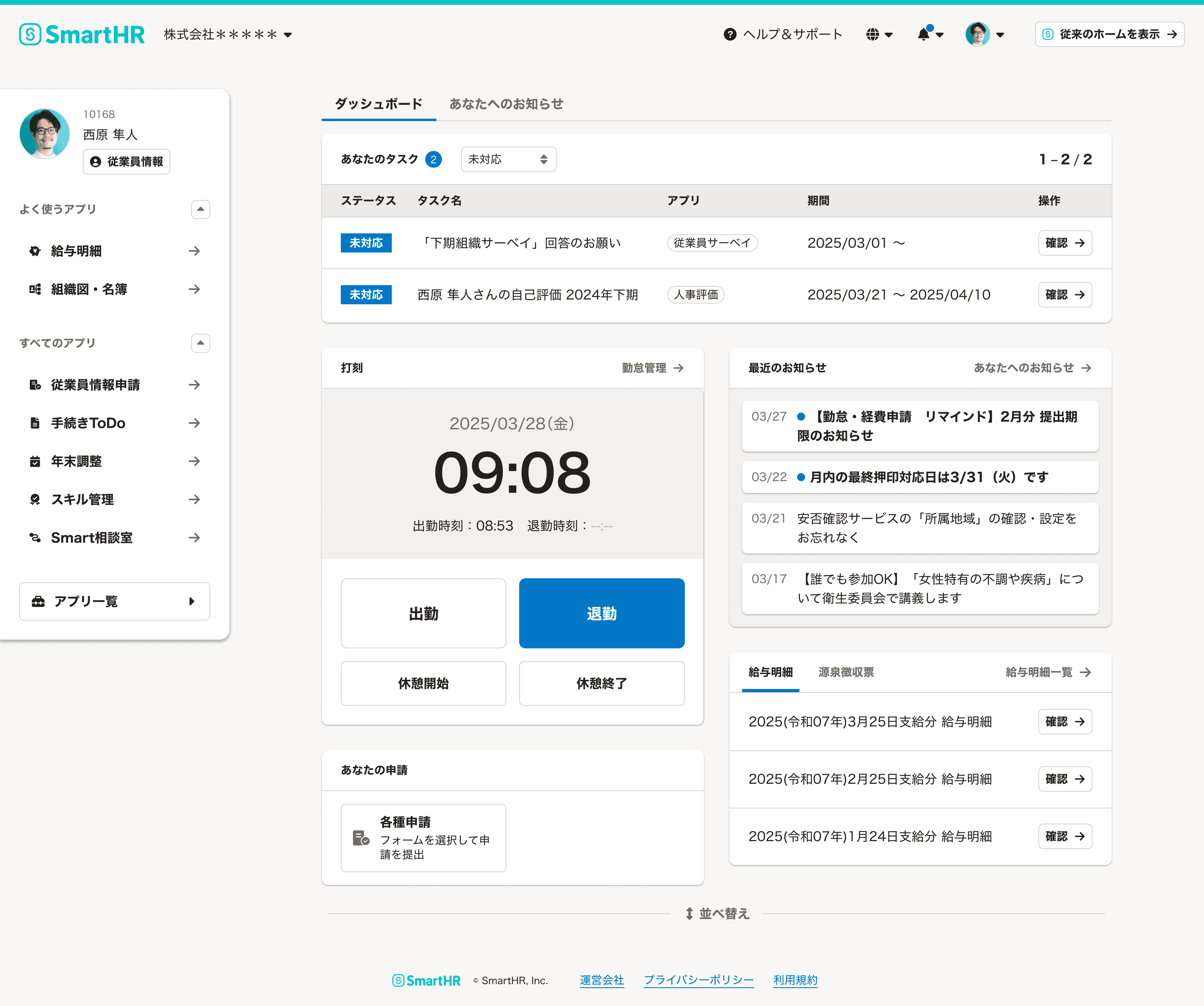The height and width of the screenshot is (1006, 1204).
Task: Collapse the すべてのアプリ section
Action: [x=200, y=343]
